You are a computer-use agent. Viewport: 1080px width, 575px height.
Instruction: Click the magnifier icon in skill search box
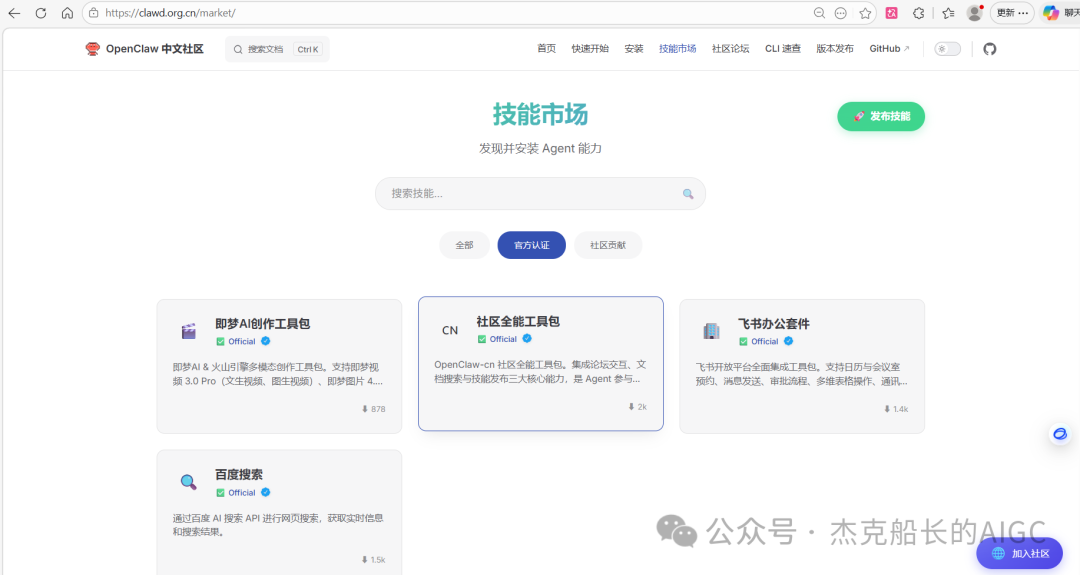click(x=687, y=194)
